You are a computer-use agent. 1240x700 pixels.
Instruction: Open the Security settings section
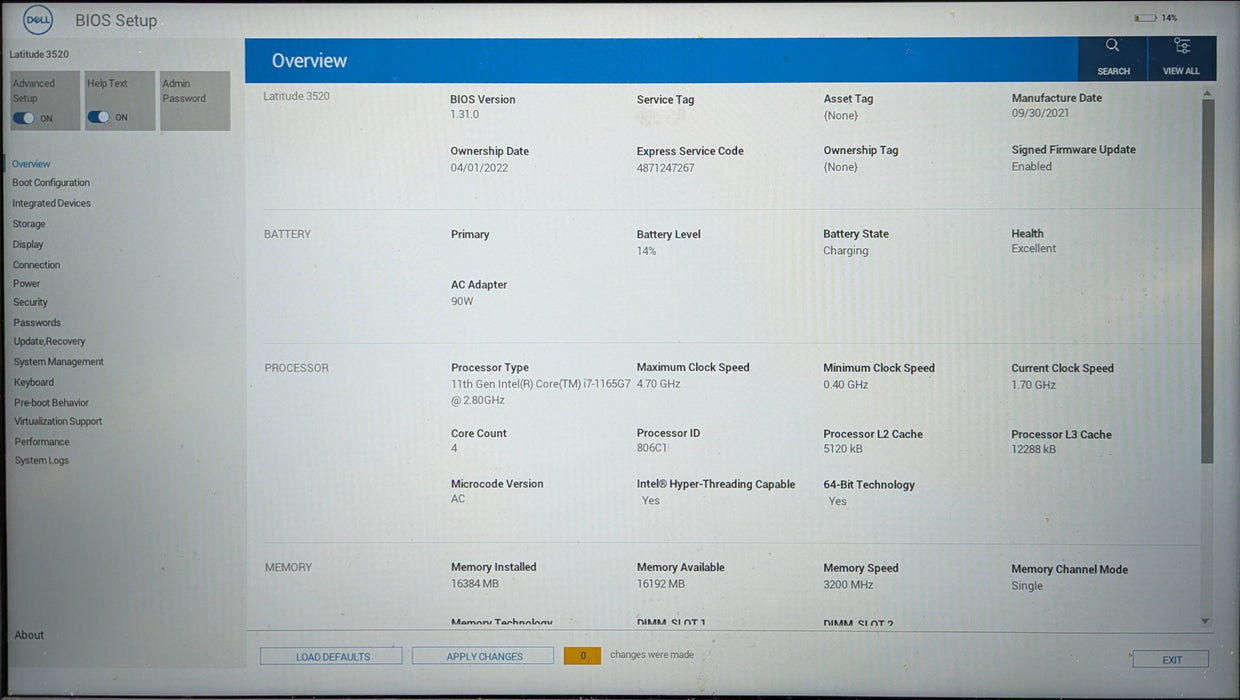(30, 302)
